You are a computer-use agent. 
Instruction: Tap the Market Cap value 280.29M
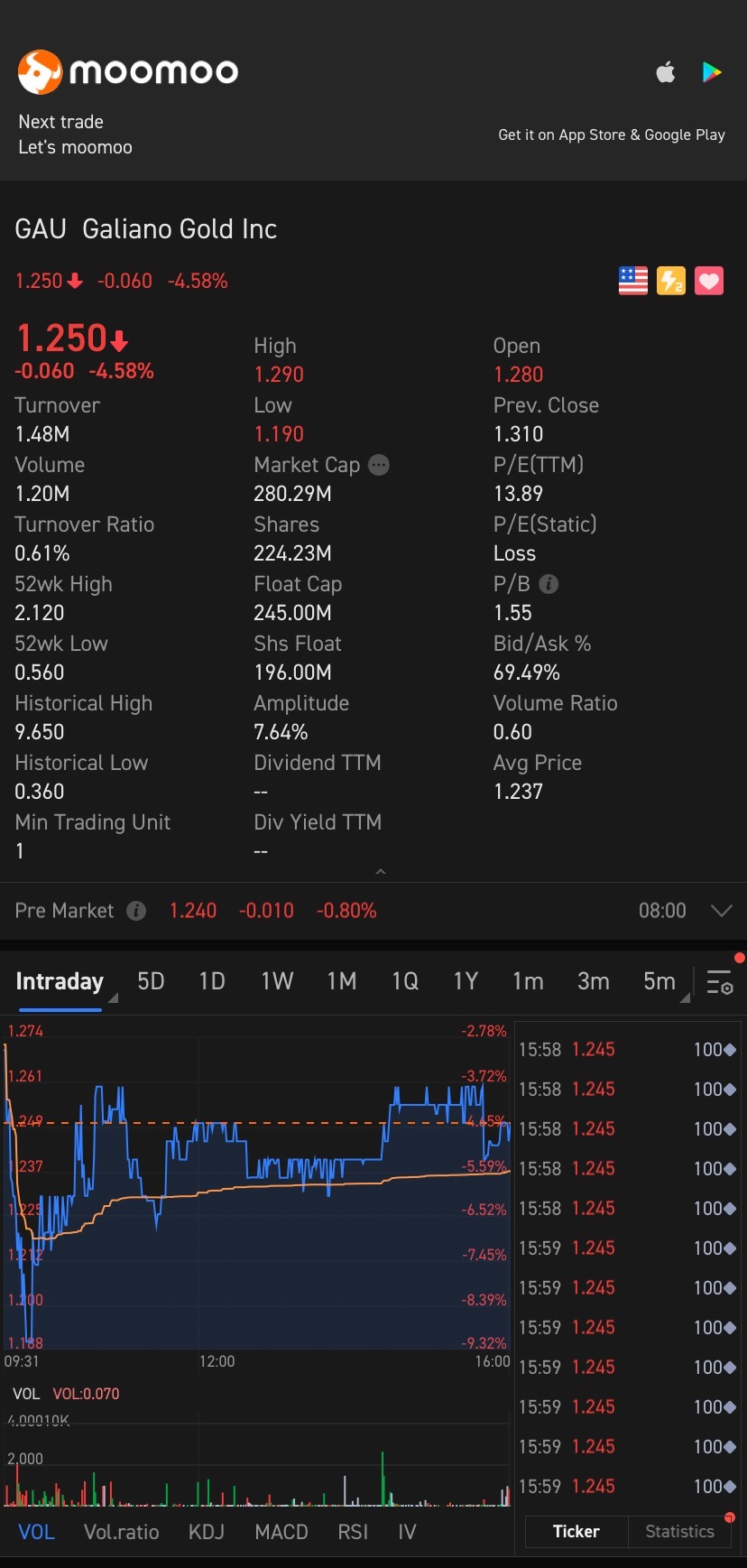point(293,494)
